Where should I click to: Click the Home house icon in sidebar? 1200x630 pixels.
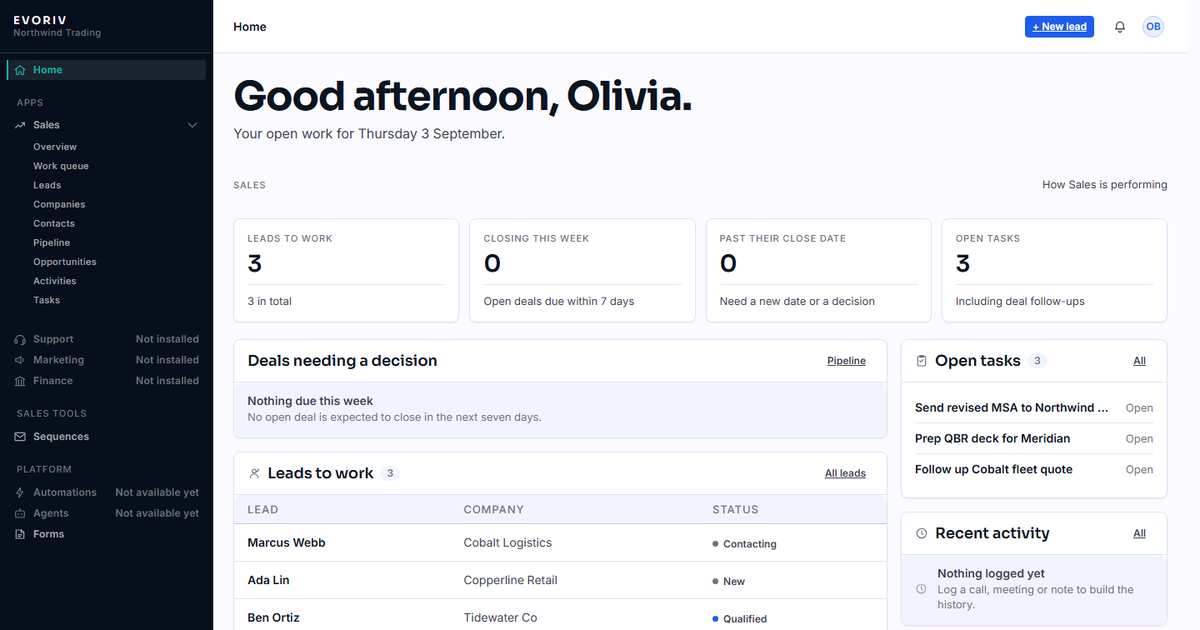click(x=20, y=70)
